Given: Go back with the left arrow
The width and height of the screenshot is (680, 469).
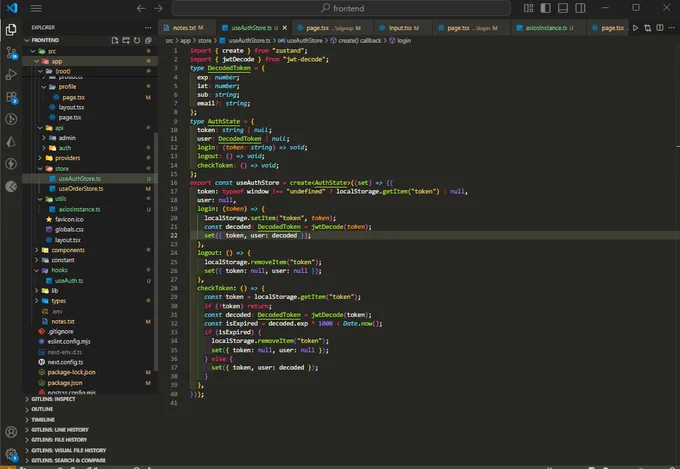Looking at the screenshot, I should [141, 8].
